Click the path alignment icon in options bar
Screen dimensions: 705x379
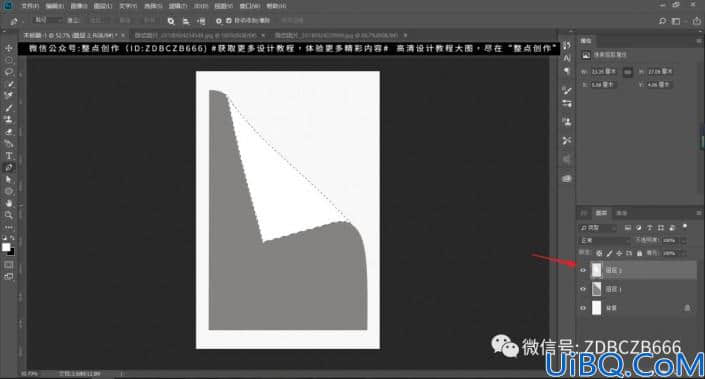pyautogui.click(x=186, y=21)
